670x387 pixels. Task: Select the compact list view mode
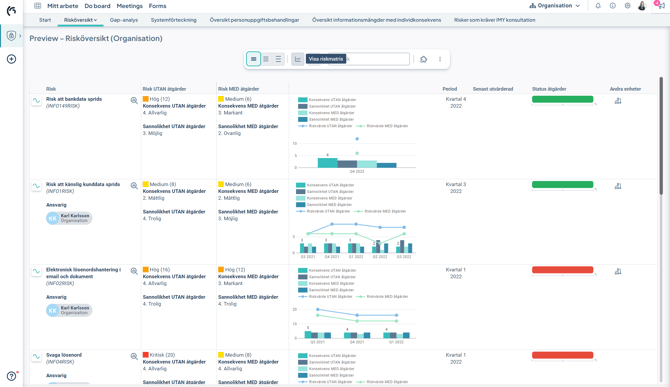tap(278, 59)
